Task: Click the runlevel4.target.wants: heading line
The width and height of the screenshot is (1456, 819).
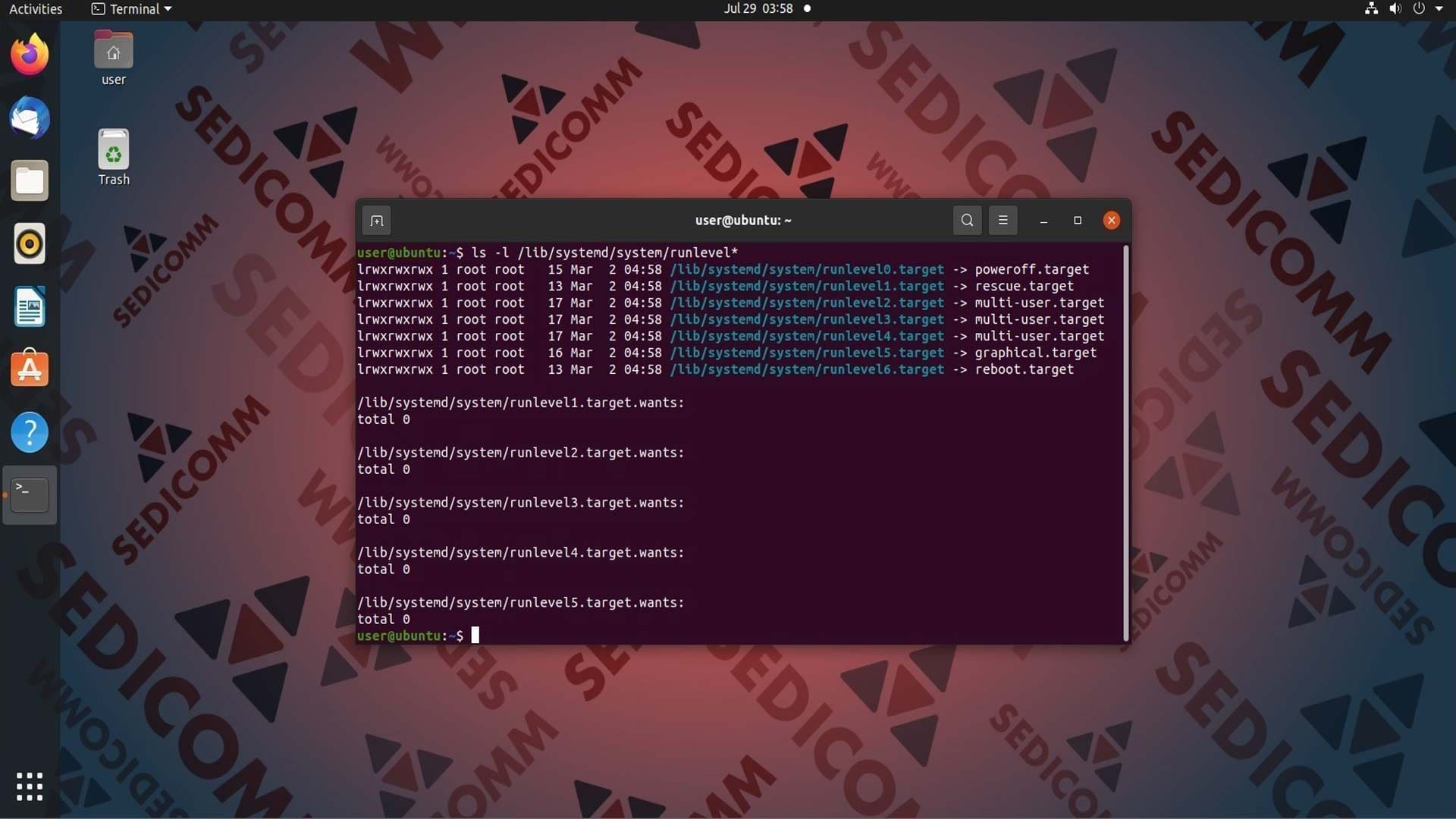Action: click(x=520, y=553)
